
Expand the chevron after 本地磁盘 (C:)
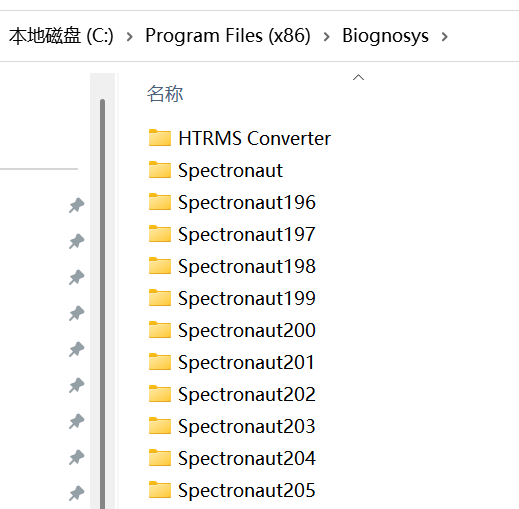(130, 36)
